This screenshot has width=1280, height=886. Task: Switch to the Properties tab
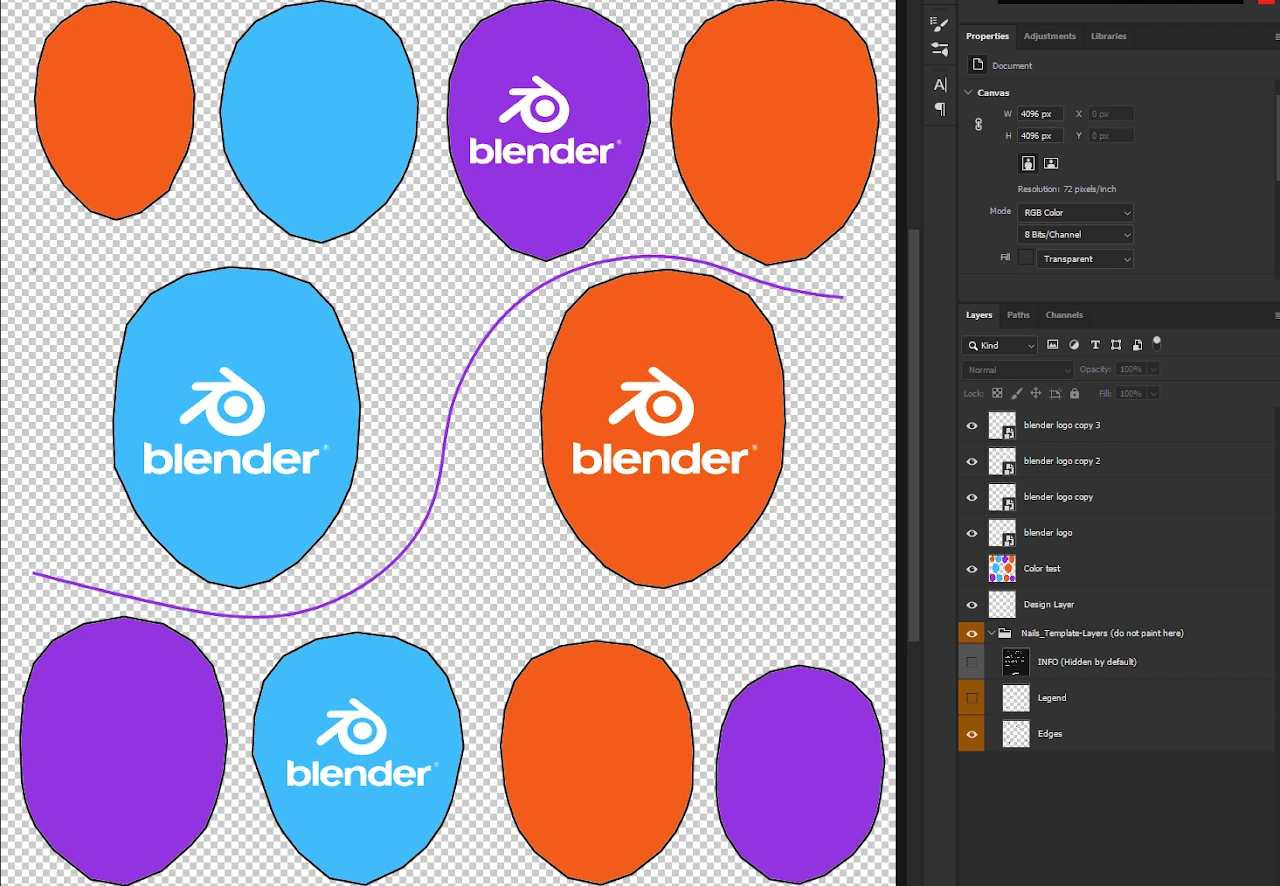point(987,36)
